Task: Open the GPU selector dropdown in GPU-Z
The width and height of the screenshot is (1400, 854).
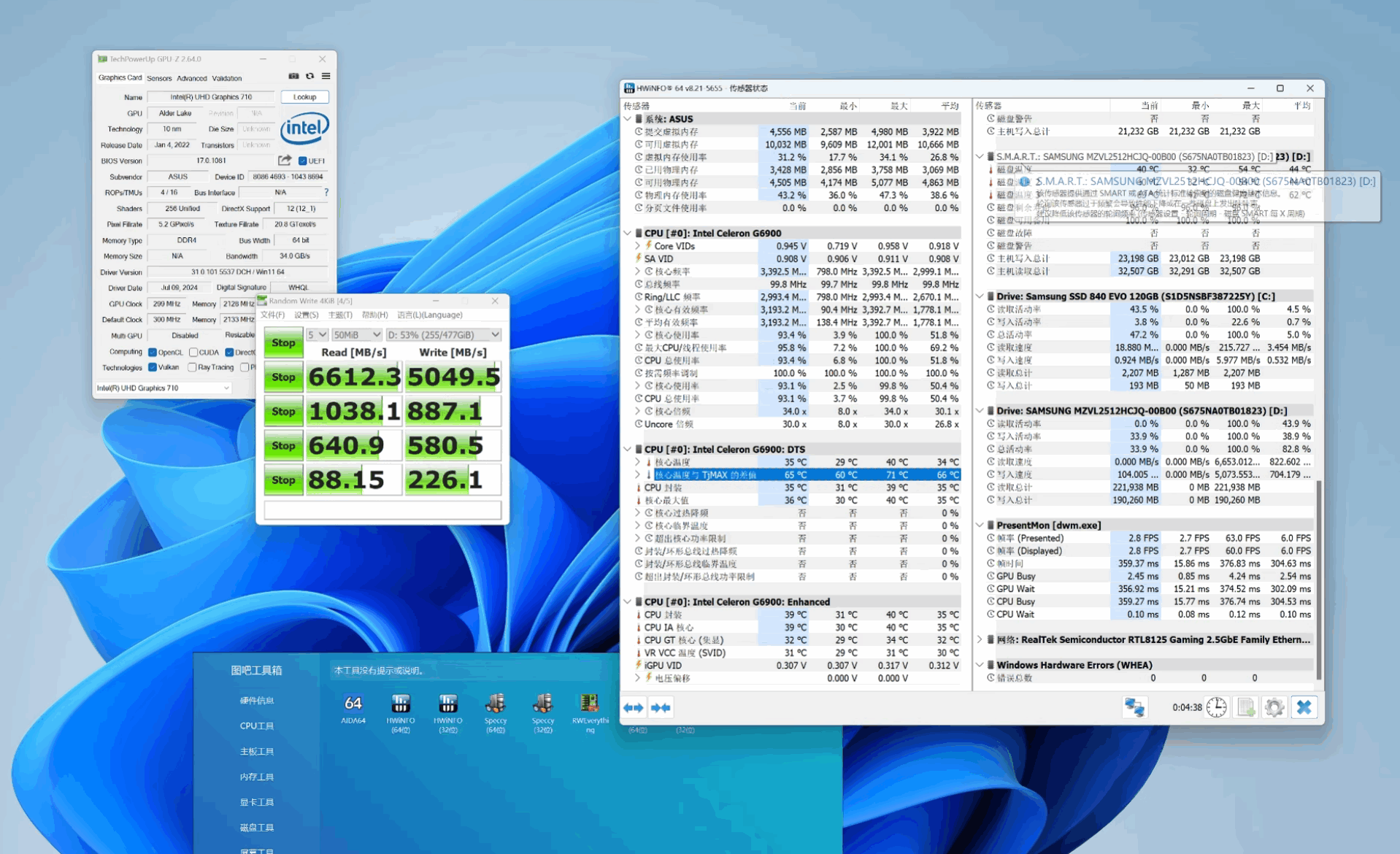Action: 164,388
